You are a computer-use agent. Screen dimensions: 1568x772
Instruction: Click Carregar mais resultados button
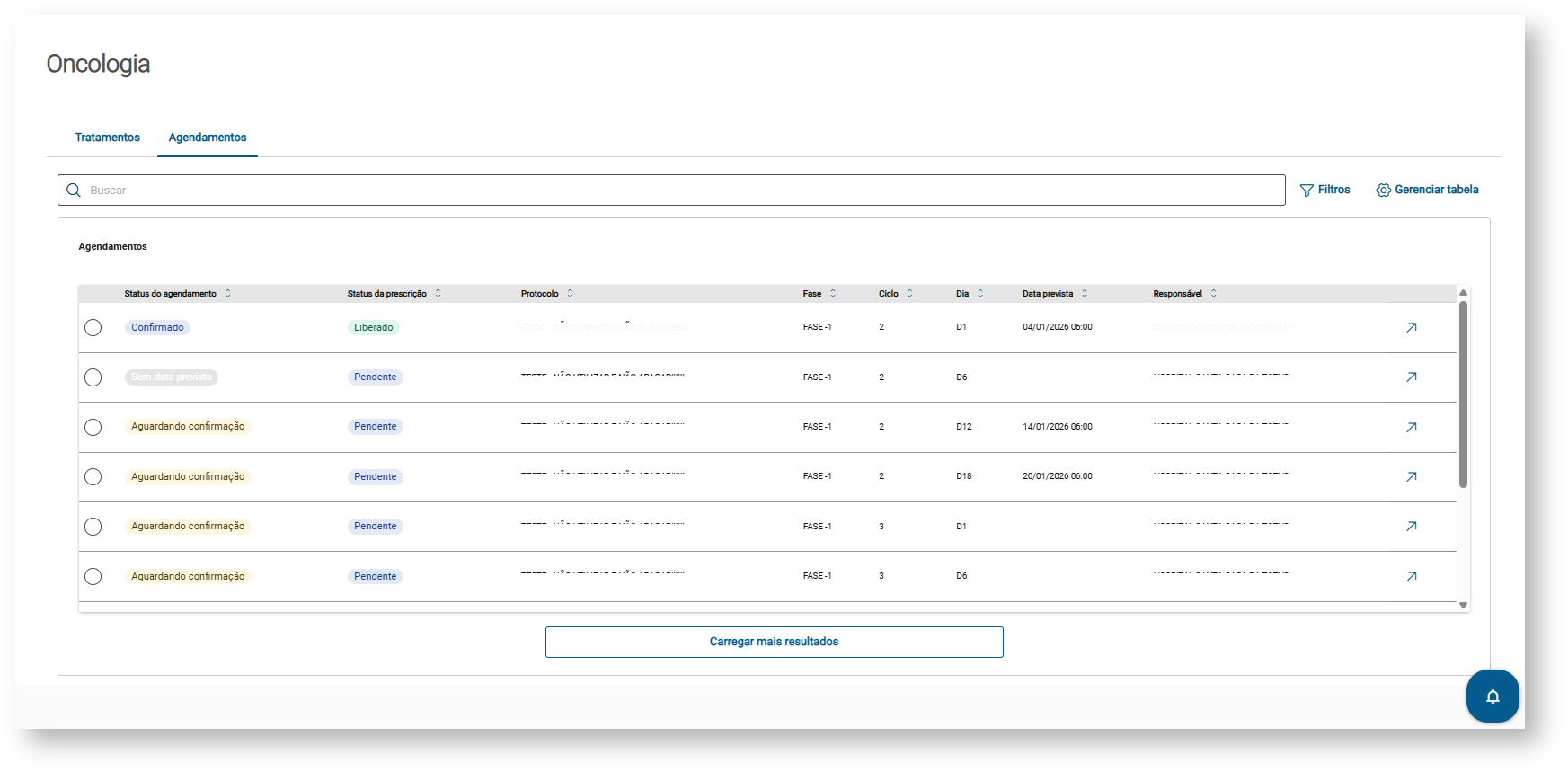click(774, 642)
